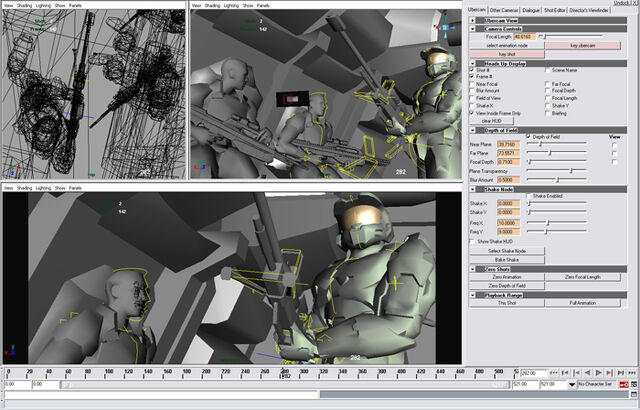This screenshot has width=640, height=410.
Task: Click select animation node button
Action: [507, 46]
